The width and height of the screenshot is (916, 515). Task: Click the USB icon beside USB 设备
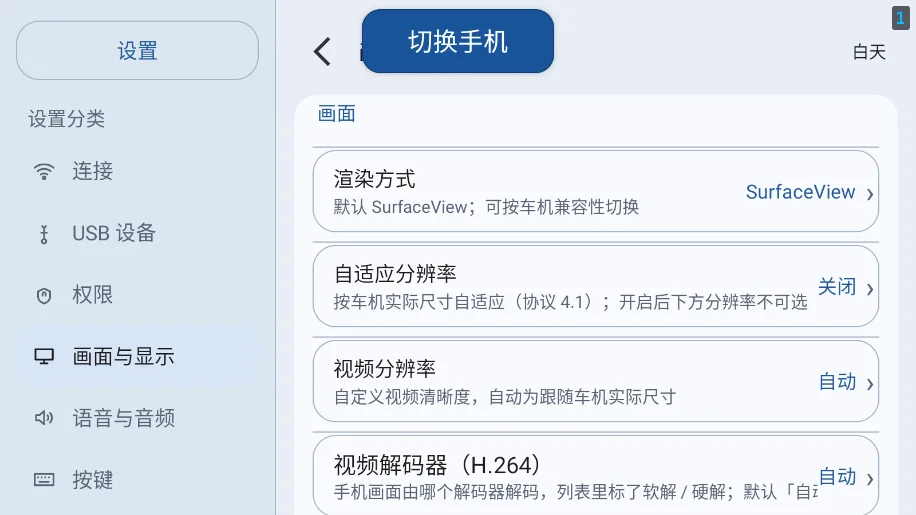click(44, 234)
